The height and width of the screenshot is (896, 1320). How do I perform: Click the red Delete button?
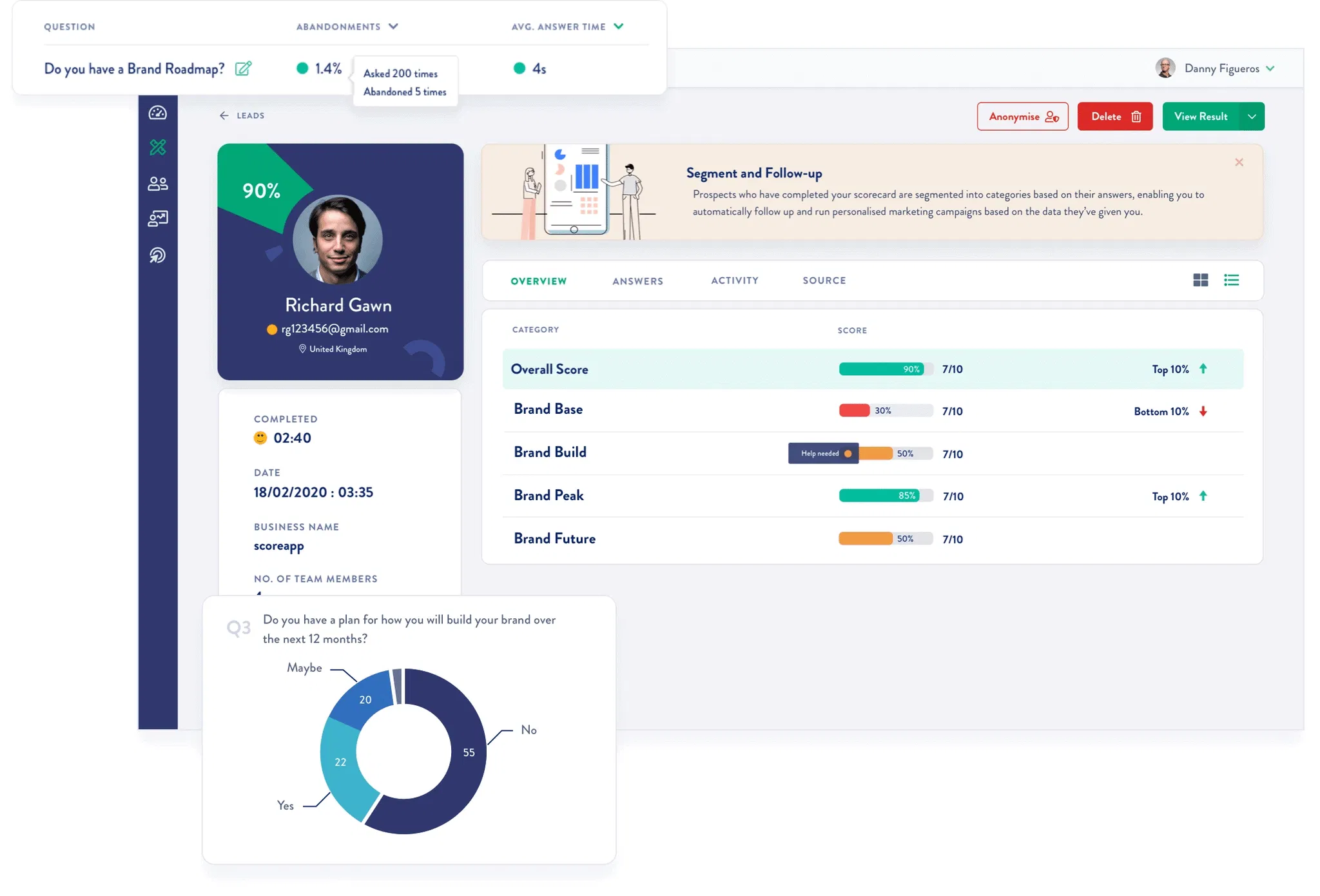click(1114, 117)
